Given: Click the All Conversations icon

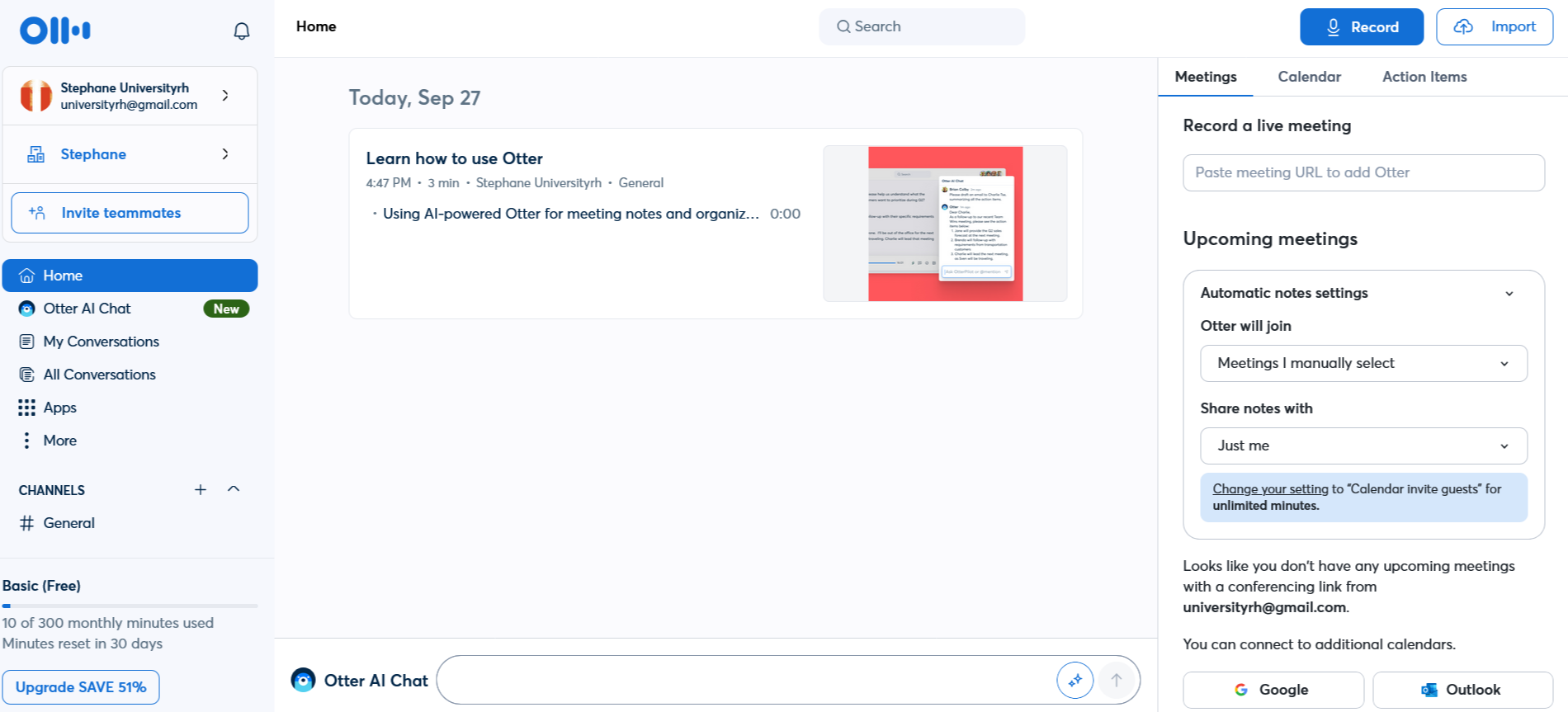Looking at the screenshot, I should pyautogui.click(x=27, y=375).
